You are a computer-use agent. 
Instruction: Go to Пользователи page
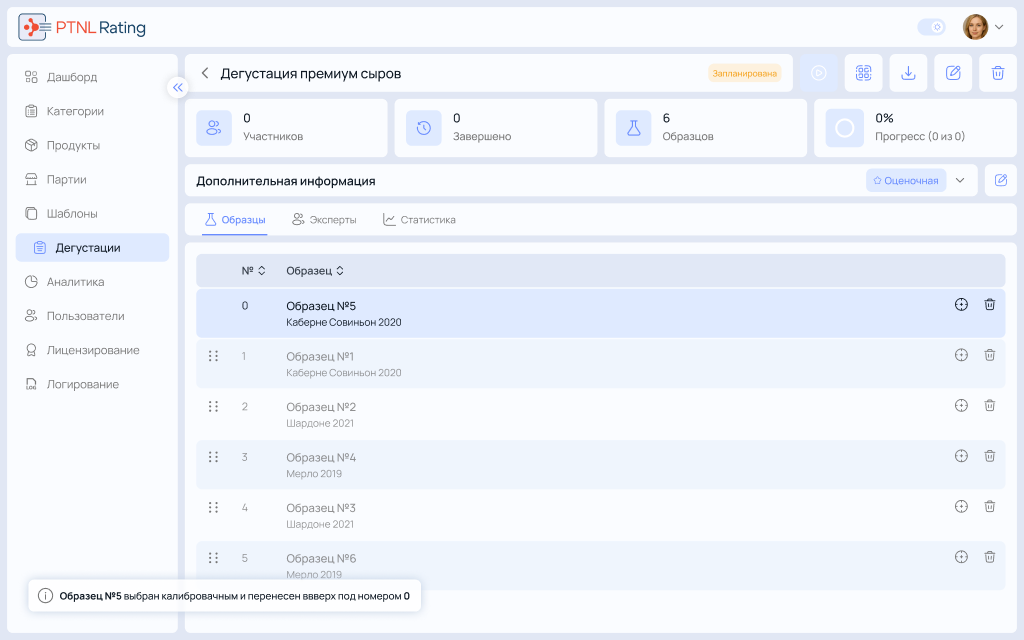coord(92,316)
